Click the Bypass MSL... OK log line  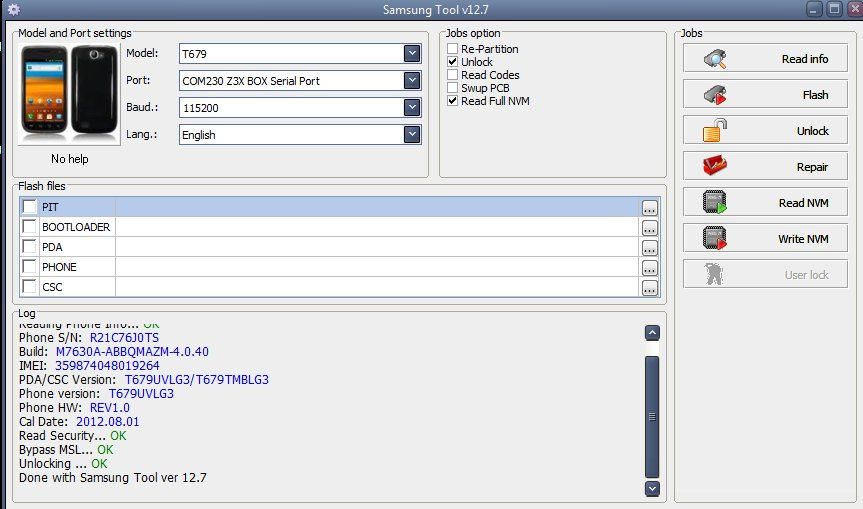(x=65, y=450)
